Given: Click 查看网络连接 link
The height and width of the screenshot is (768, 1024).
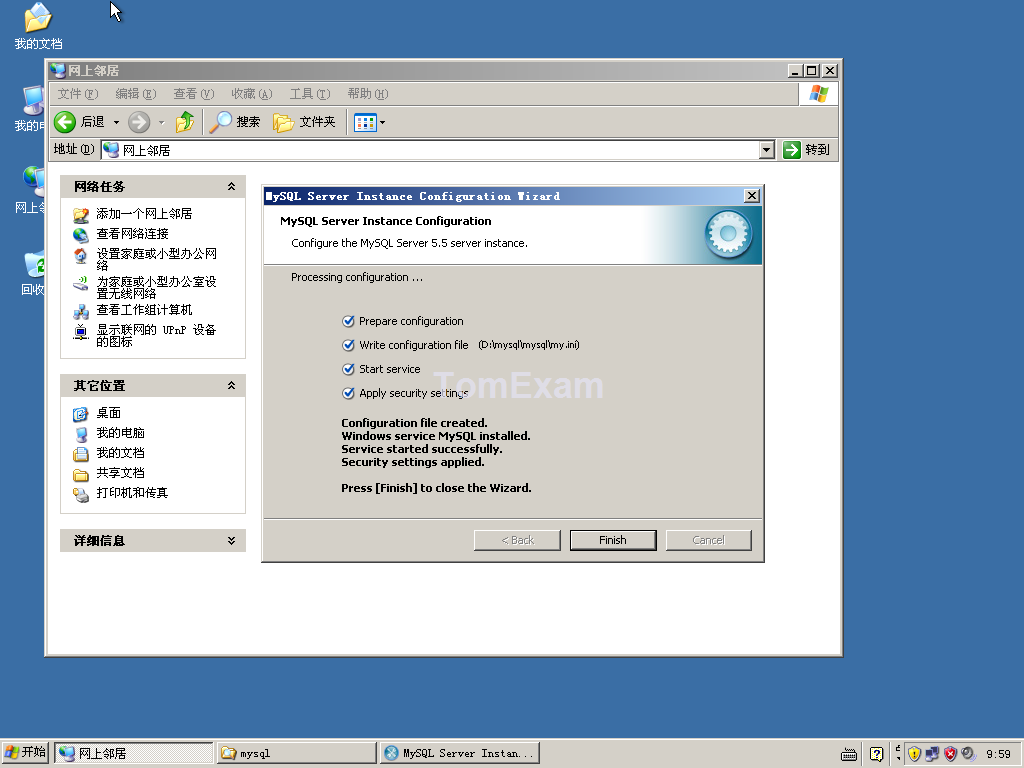Looking at the screenshot, I should click(x=132, y=234).
